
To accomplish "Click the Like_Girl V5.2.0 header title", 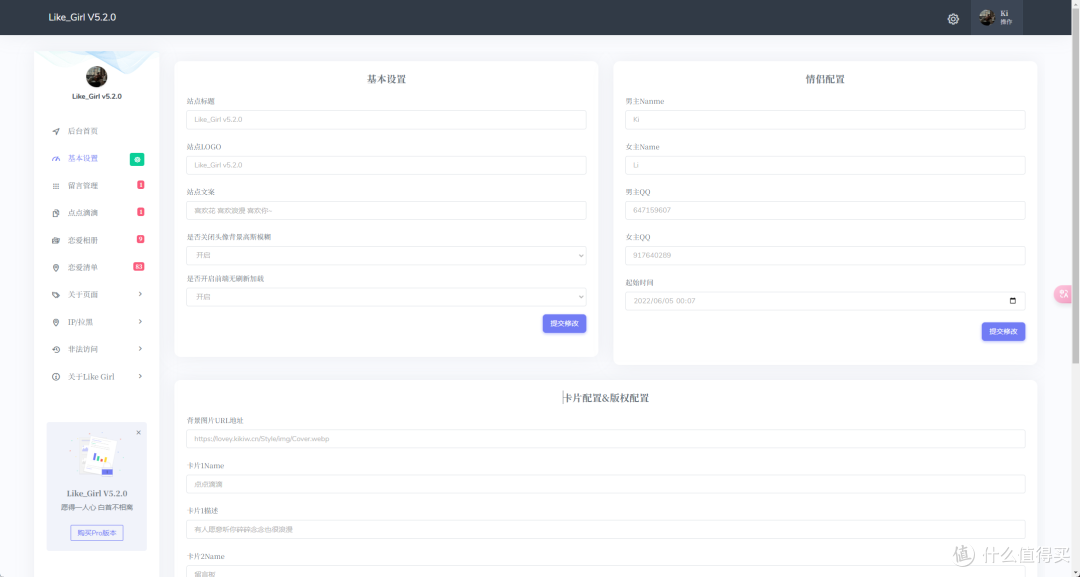I will tap(82, 17).
